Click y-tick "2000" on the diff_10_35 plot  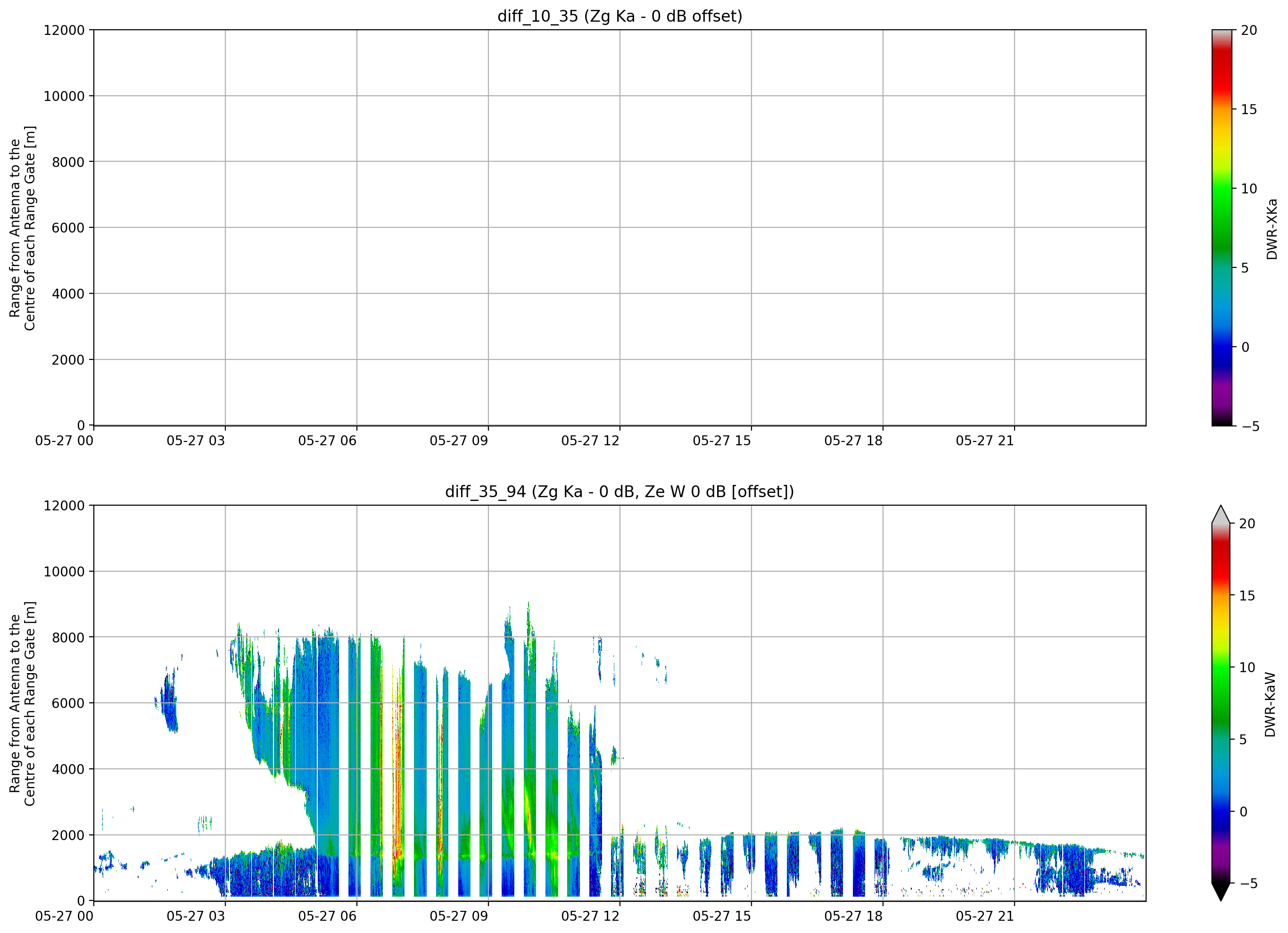click(x=68, y=360)
